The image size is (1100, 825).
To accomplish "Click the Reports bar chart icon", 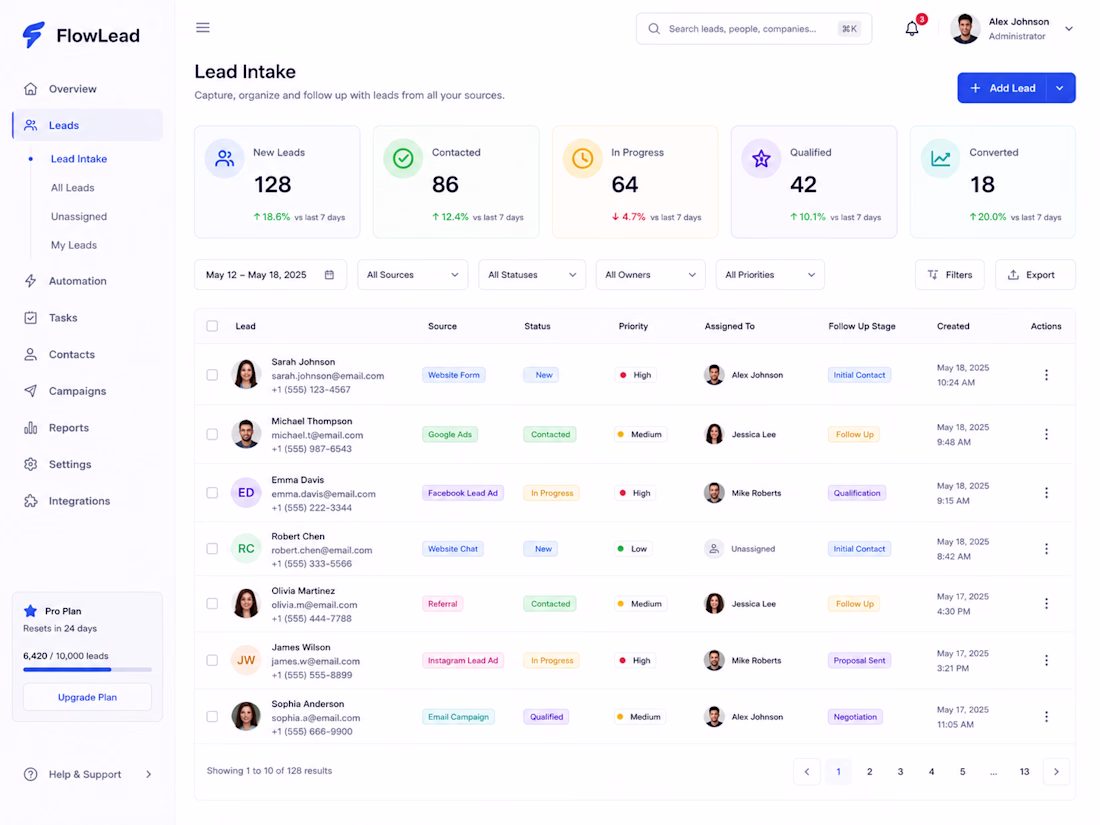I will 30,427.
